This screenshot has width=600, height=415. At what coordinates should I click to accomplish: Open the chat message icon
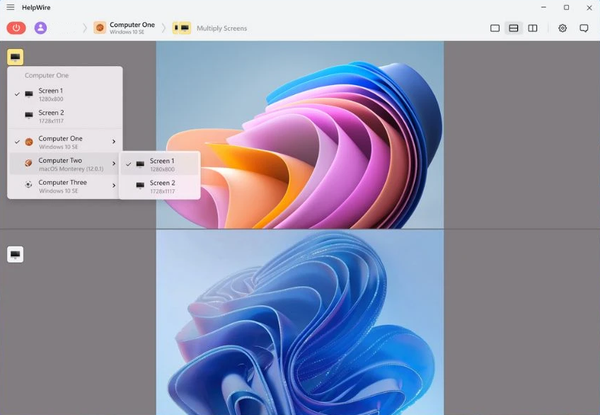point(584,28)
